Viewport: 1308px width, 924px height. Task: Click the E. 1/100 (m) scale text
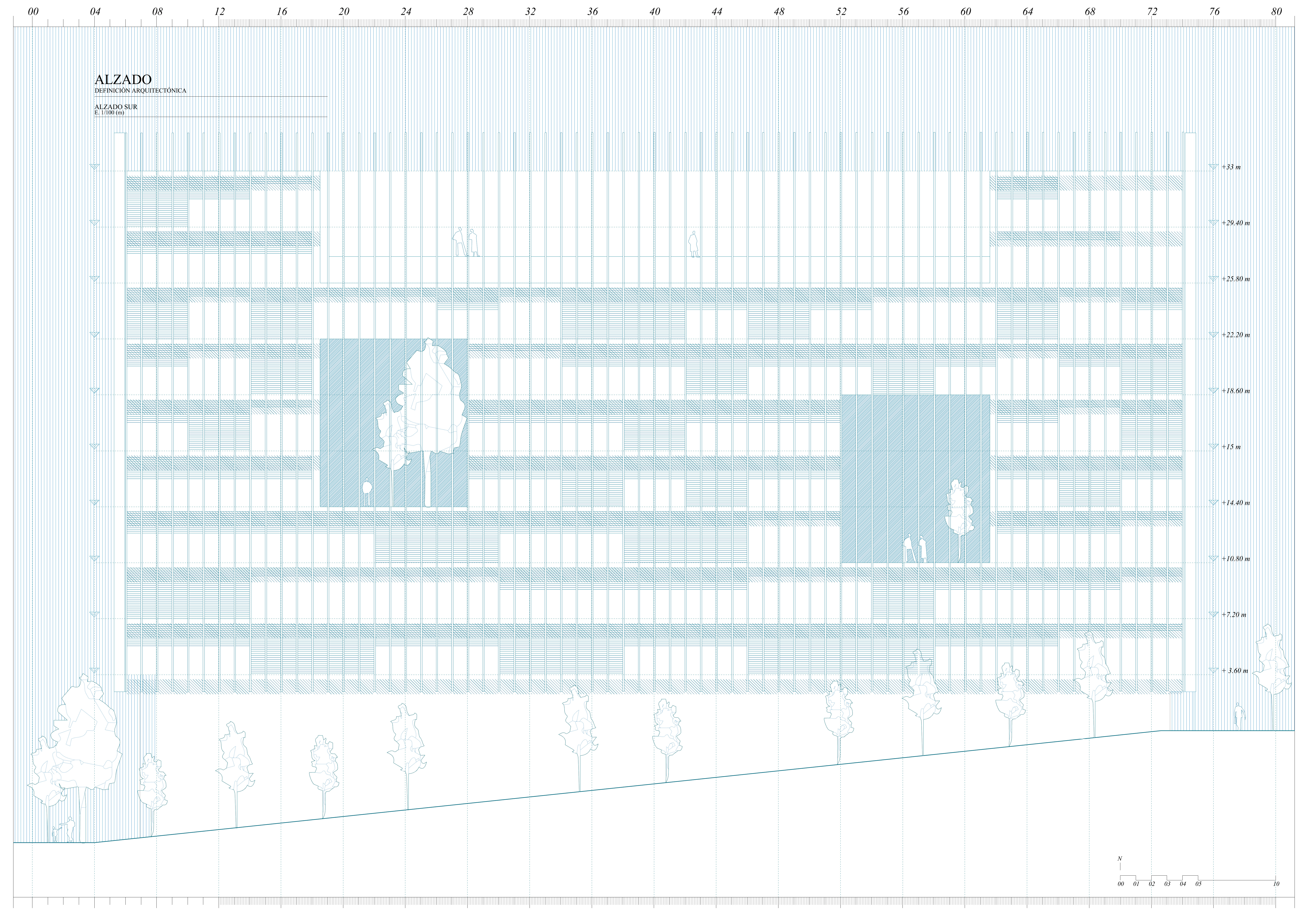click(109, 113)
